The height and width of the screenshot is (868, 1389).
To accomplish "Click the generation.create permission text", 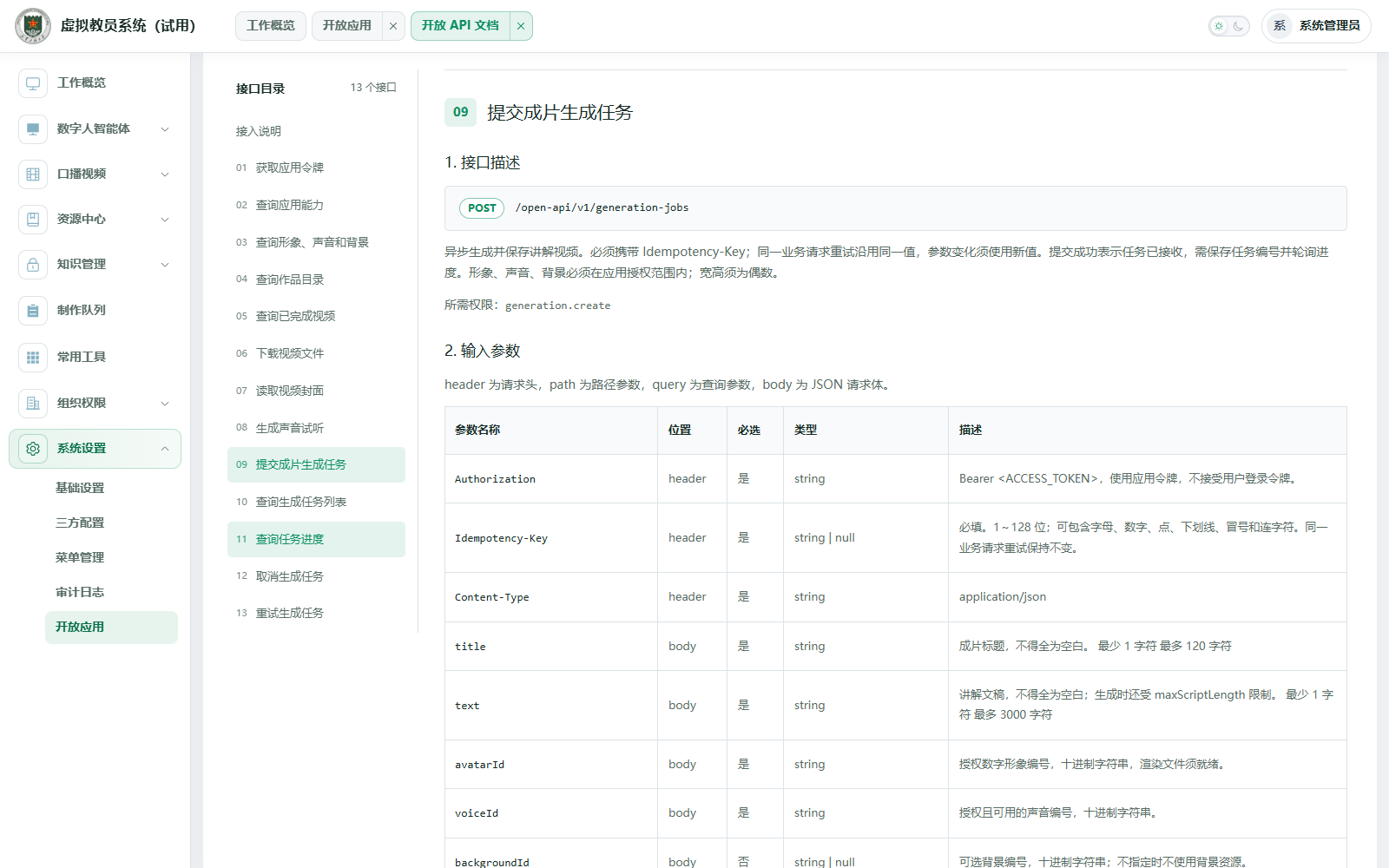I will point(557,306).
